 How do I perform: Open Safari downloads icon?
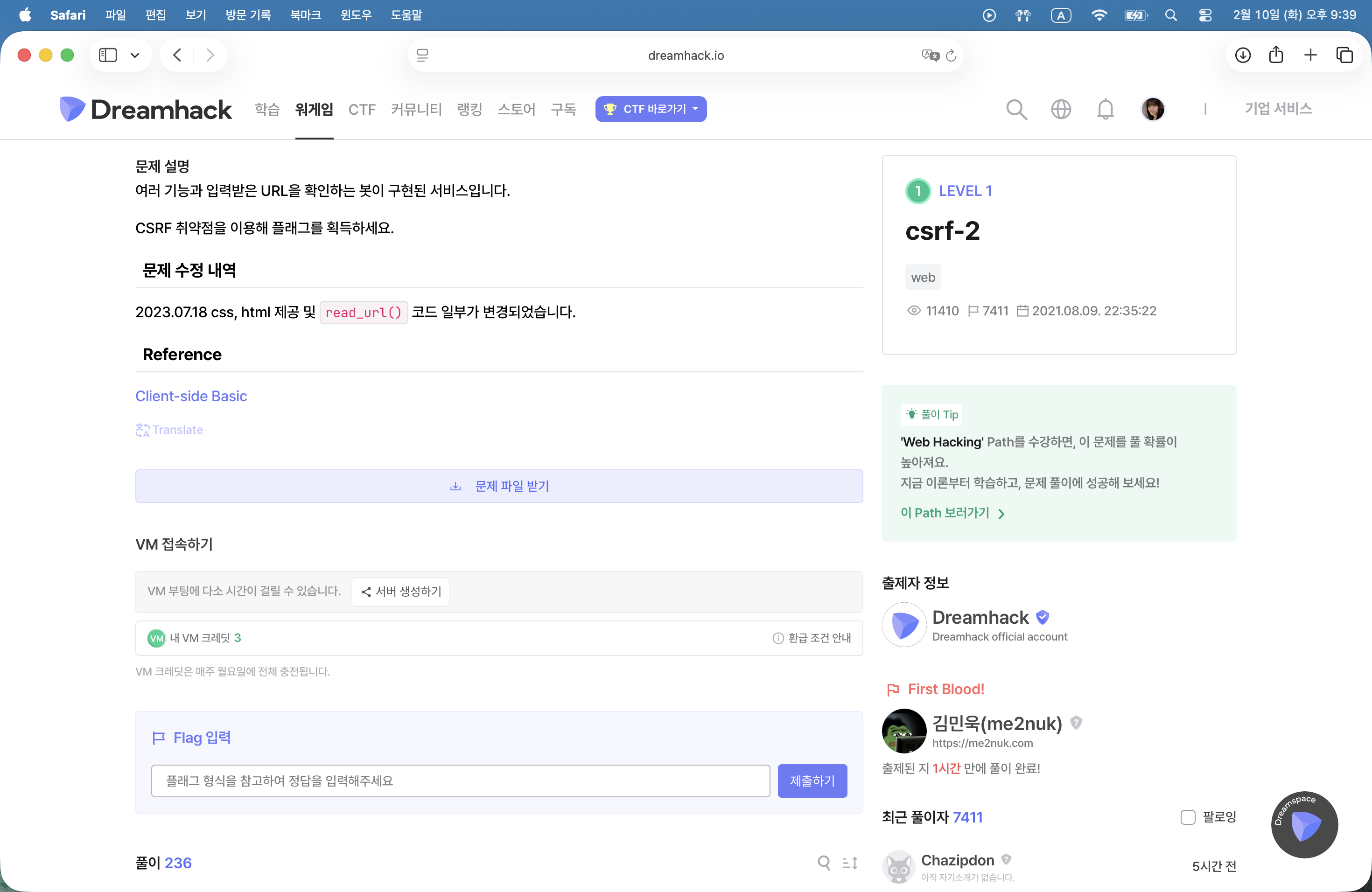tap(1243, 56)
